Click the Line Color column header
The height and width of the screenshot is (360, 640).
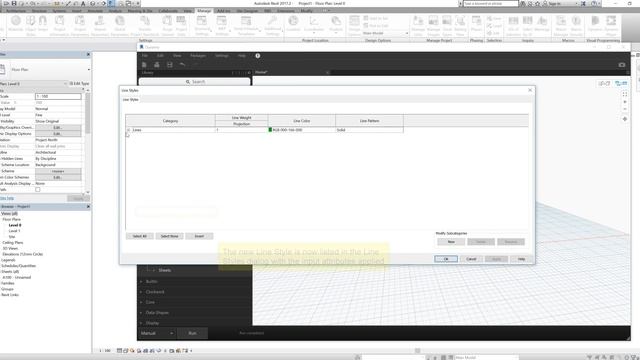(302, 121)
